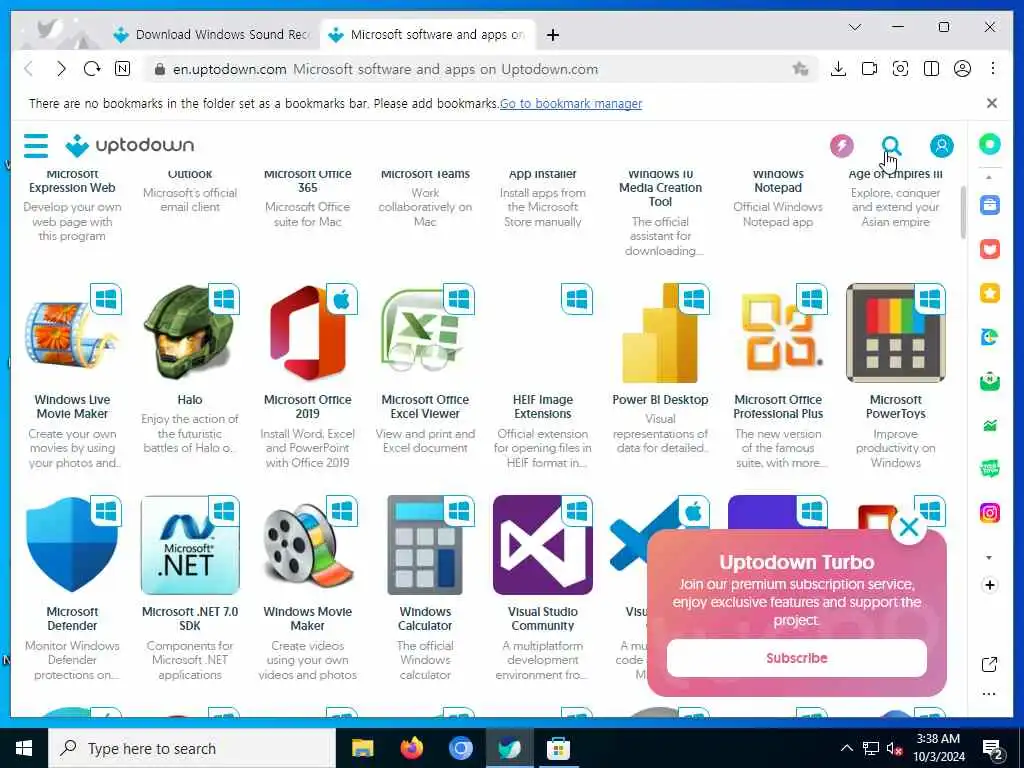Click the screen capture toolbar icon
Viewport: 1024px width, 768px height.
[x=900, y=69]
